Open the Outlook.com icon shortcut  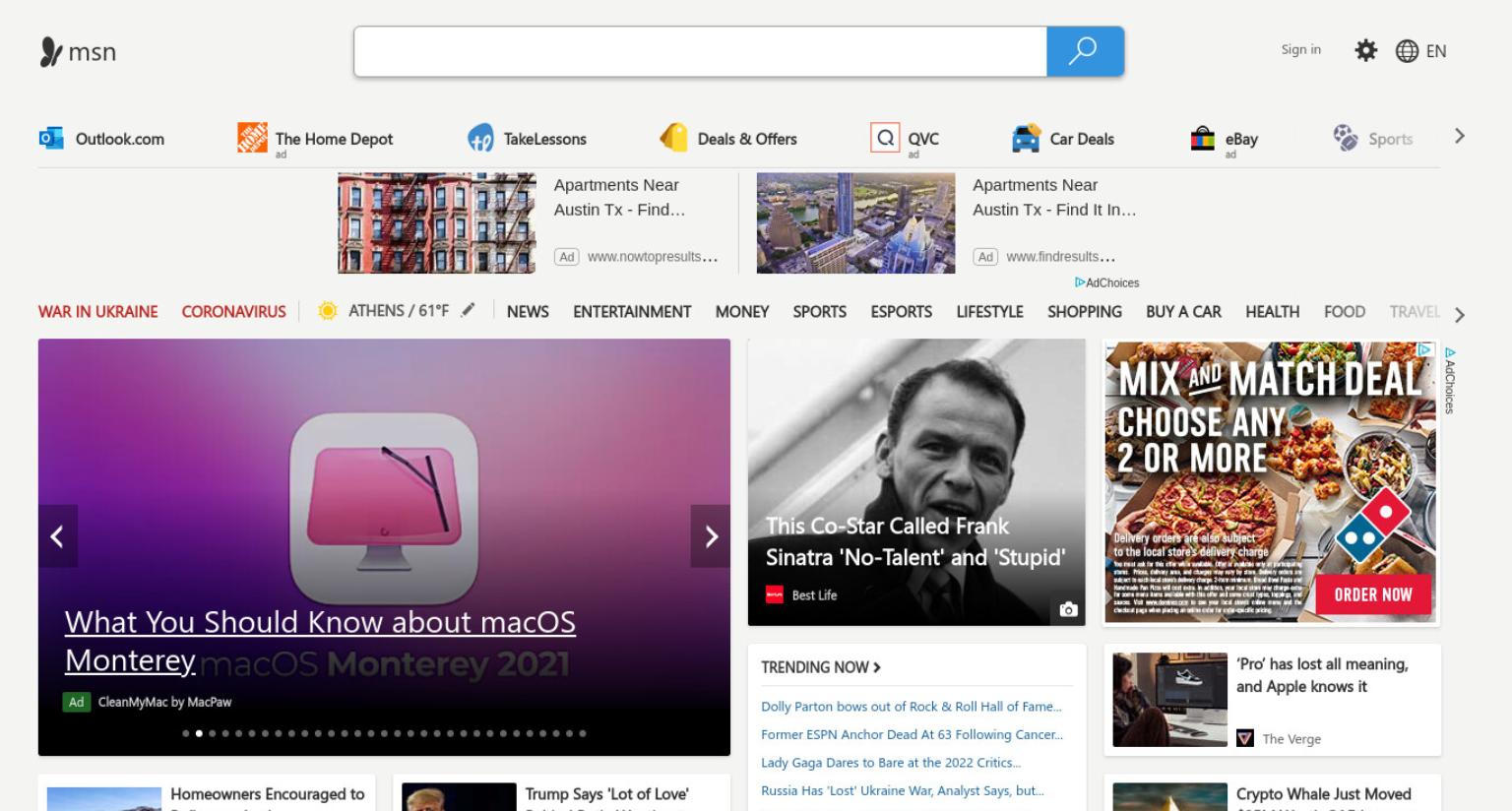tap(51, 139)
